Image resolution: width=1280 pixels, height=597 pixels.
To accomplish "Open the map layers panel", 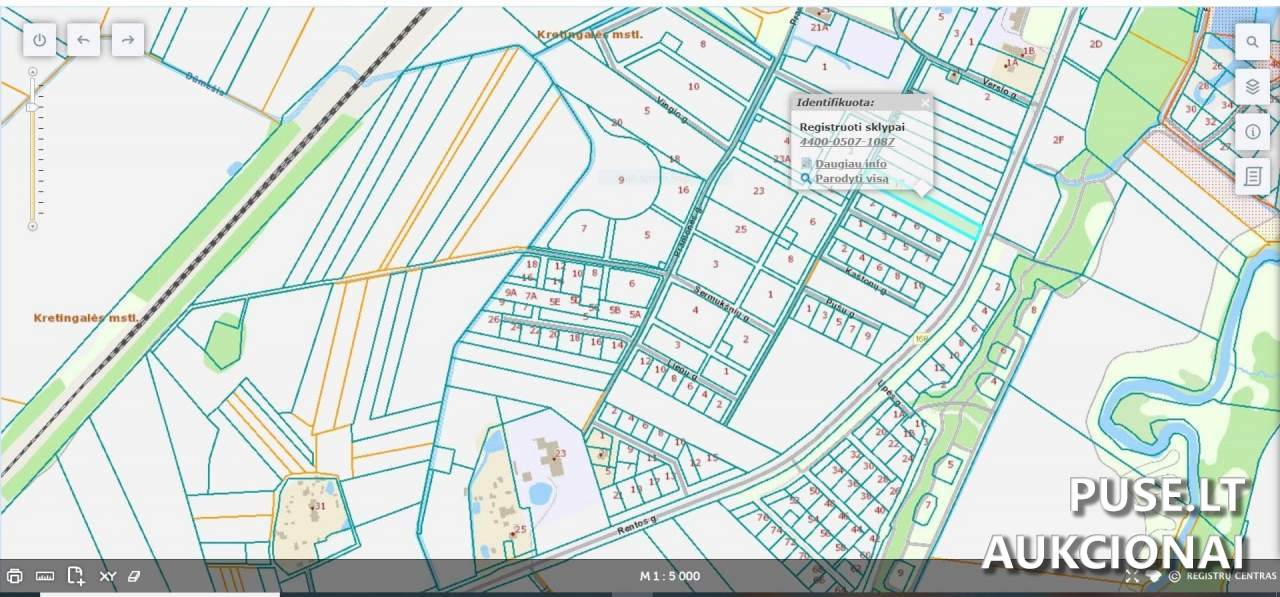I will point(1252,87).
